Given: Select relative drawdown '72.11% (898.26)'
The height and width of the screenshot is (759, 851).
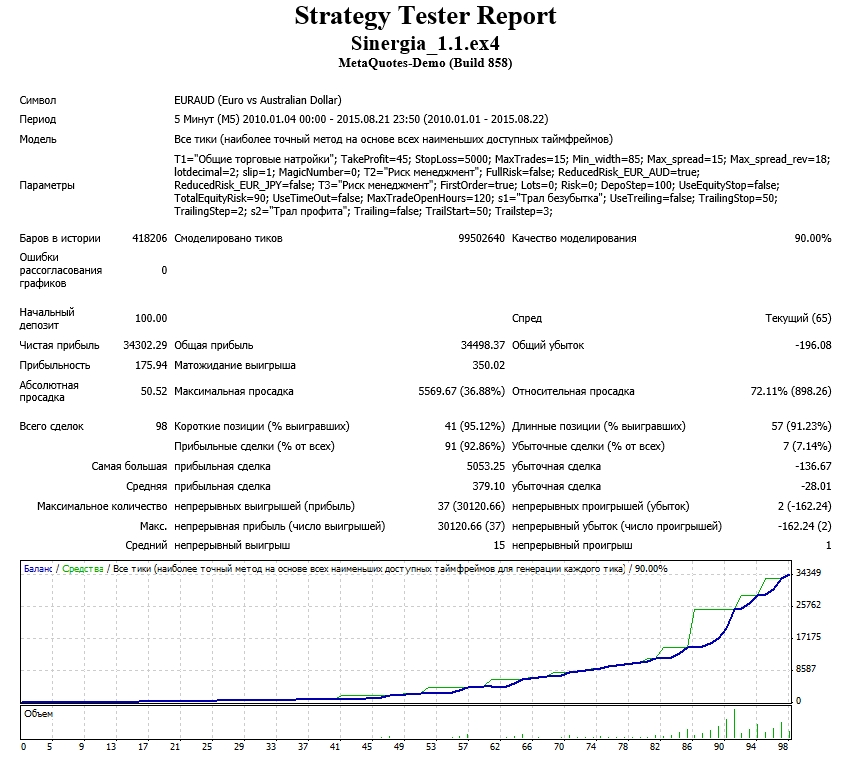Looking at the screenshot, I should coord(791,391).
